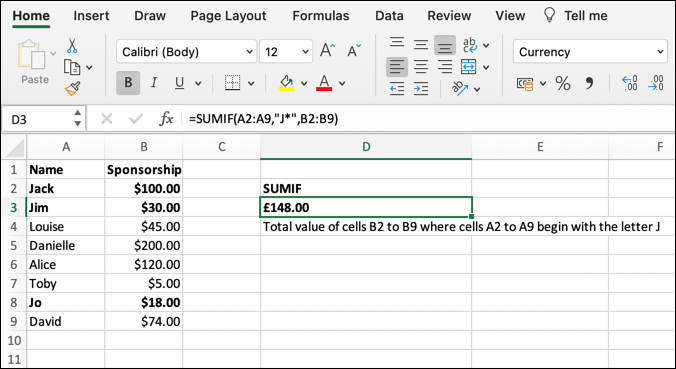Viewport: 676px width, 369px height.
Task: Click the Name Box stepper arrows
Action: click(78, 119)
